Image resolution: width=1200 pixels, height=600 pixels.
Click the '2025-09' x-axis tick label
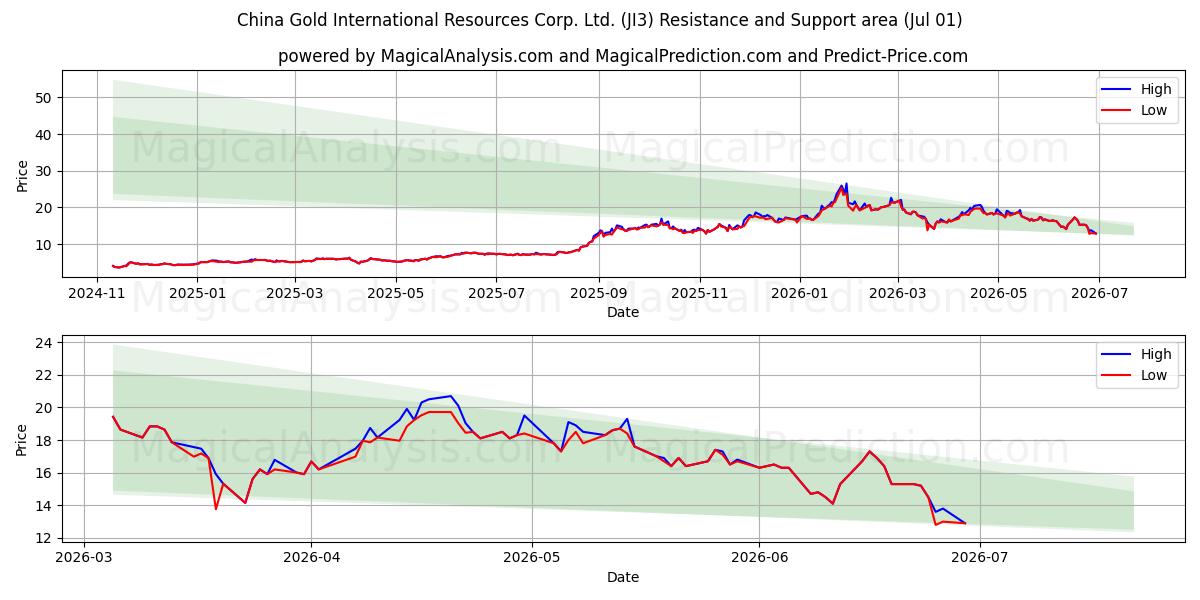pyautogui.click(x=599, y=293)
